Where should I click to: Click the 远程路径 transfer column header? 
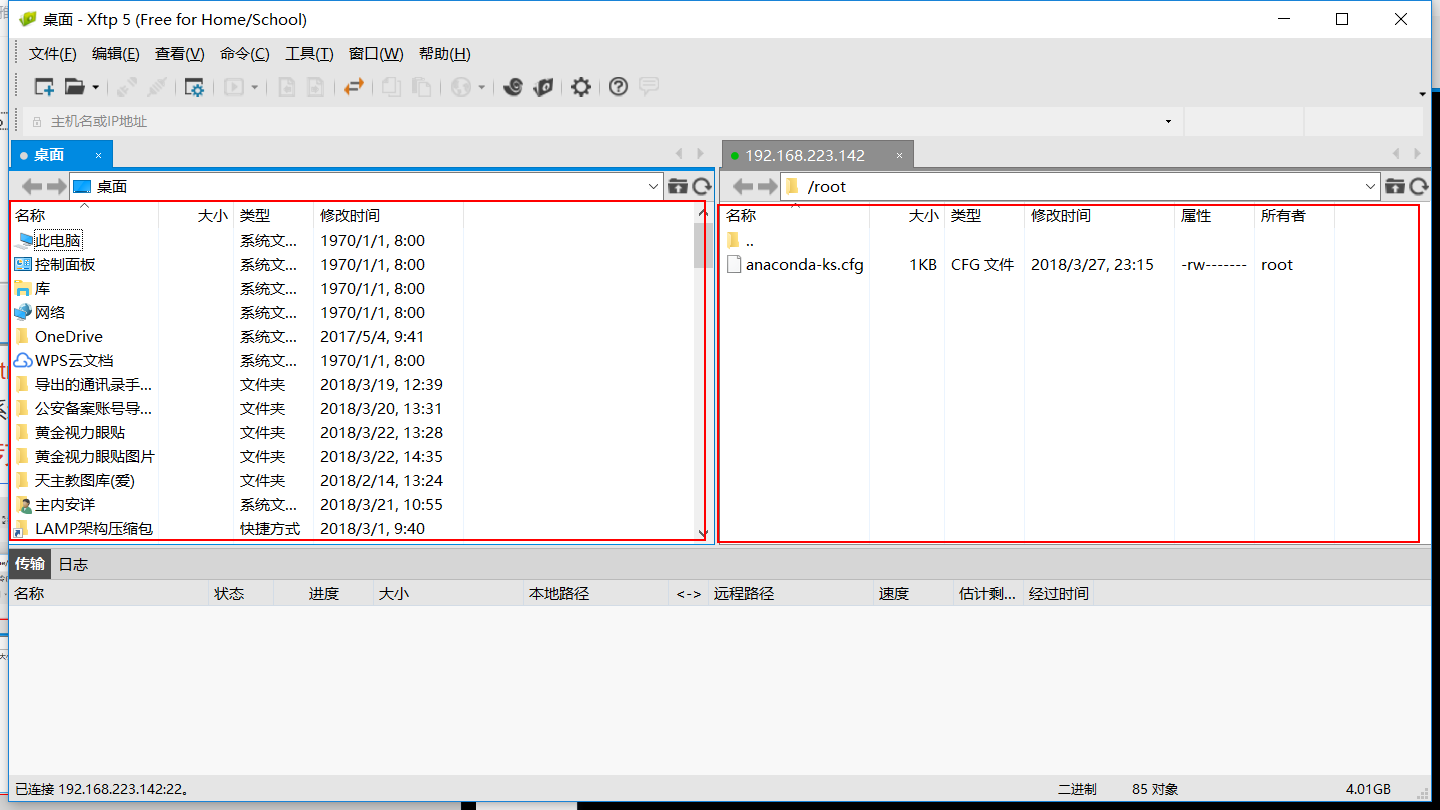790,593
